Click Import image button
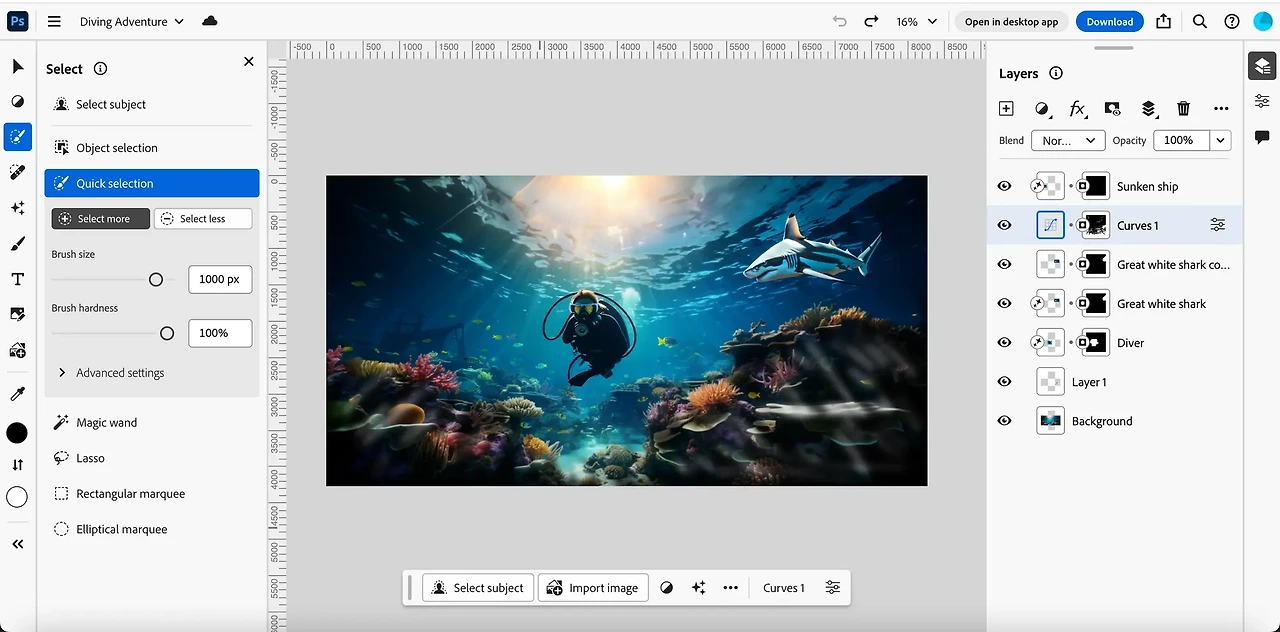 pyautogui.click(x=593, y=588)
